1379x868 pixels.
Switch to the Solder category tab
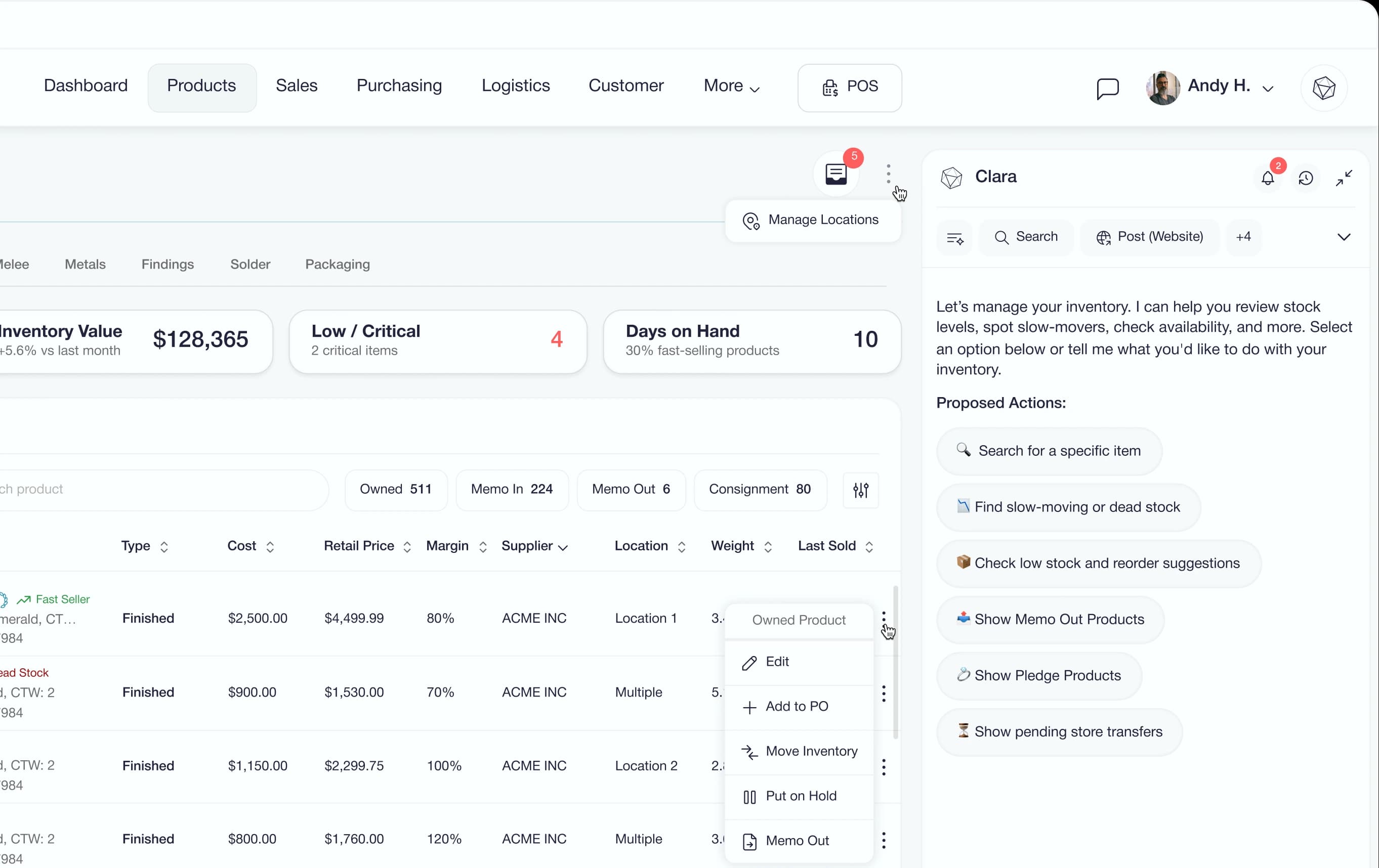[250, 265]
